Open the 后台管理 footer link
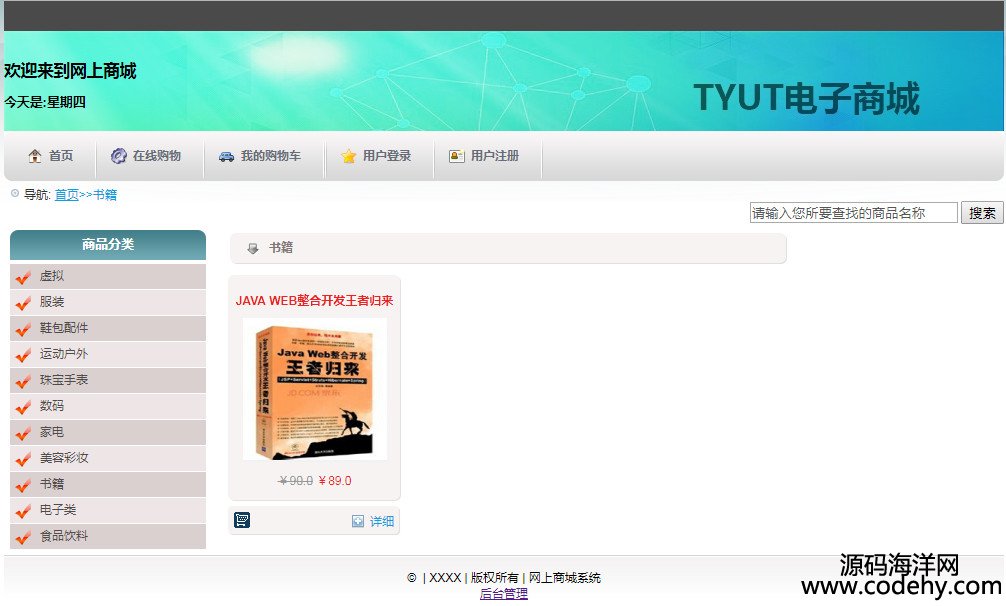Screen dimensions: 1006x606 [504, 594]
